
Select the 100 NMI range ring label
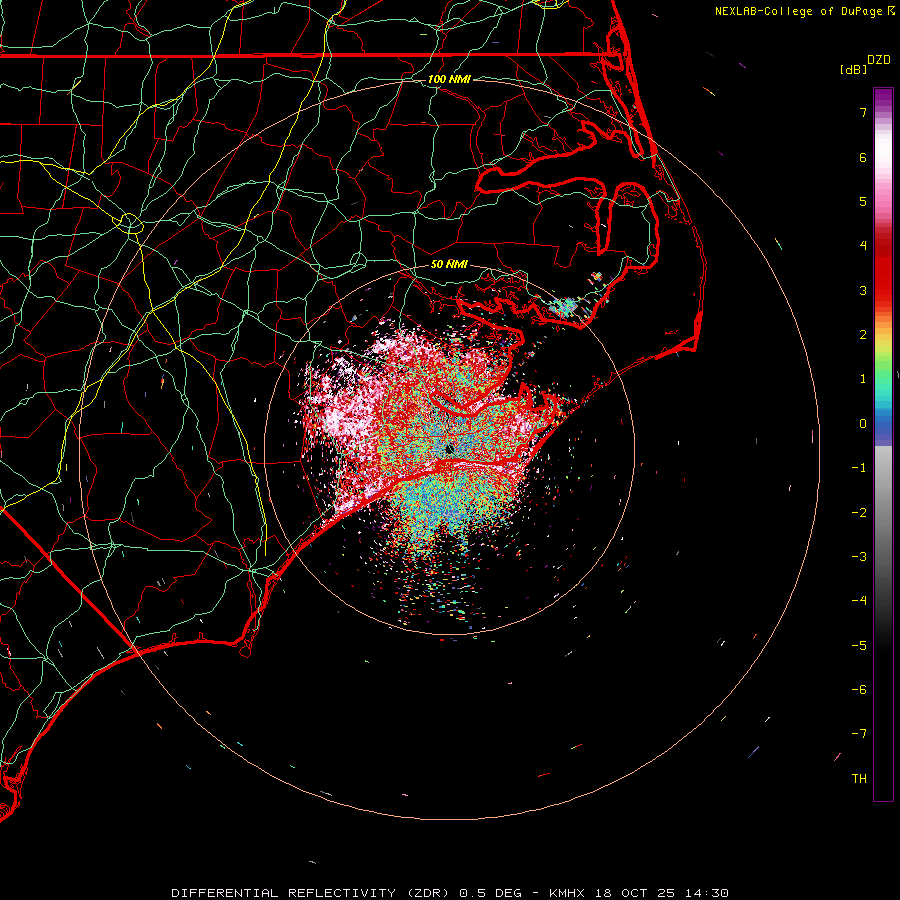(x=449, y=79)
